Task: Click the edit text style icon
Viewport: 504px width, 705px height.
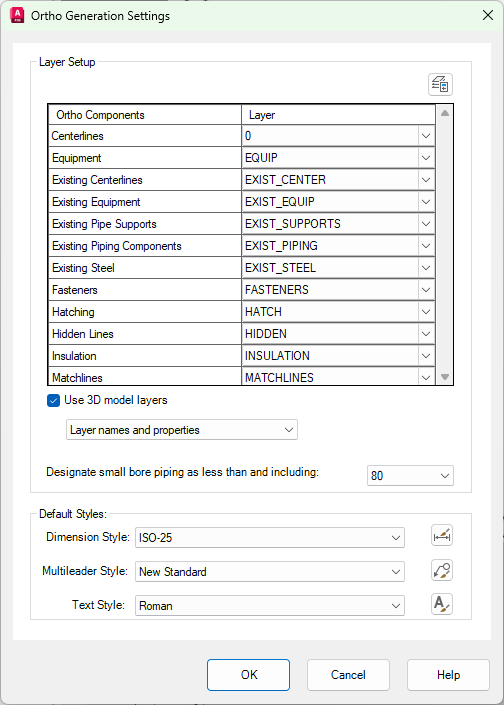Action: click(442, 604)
